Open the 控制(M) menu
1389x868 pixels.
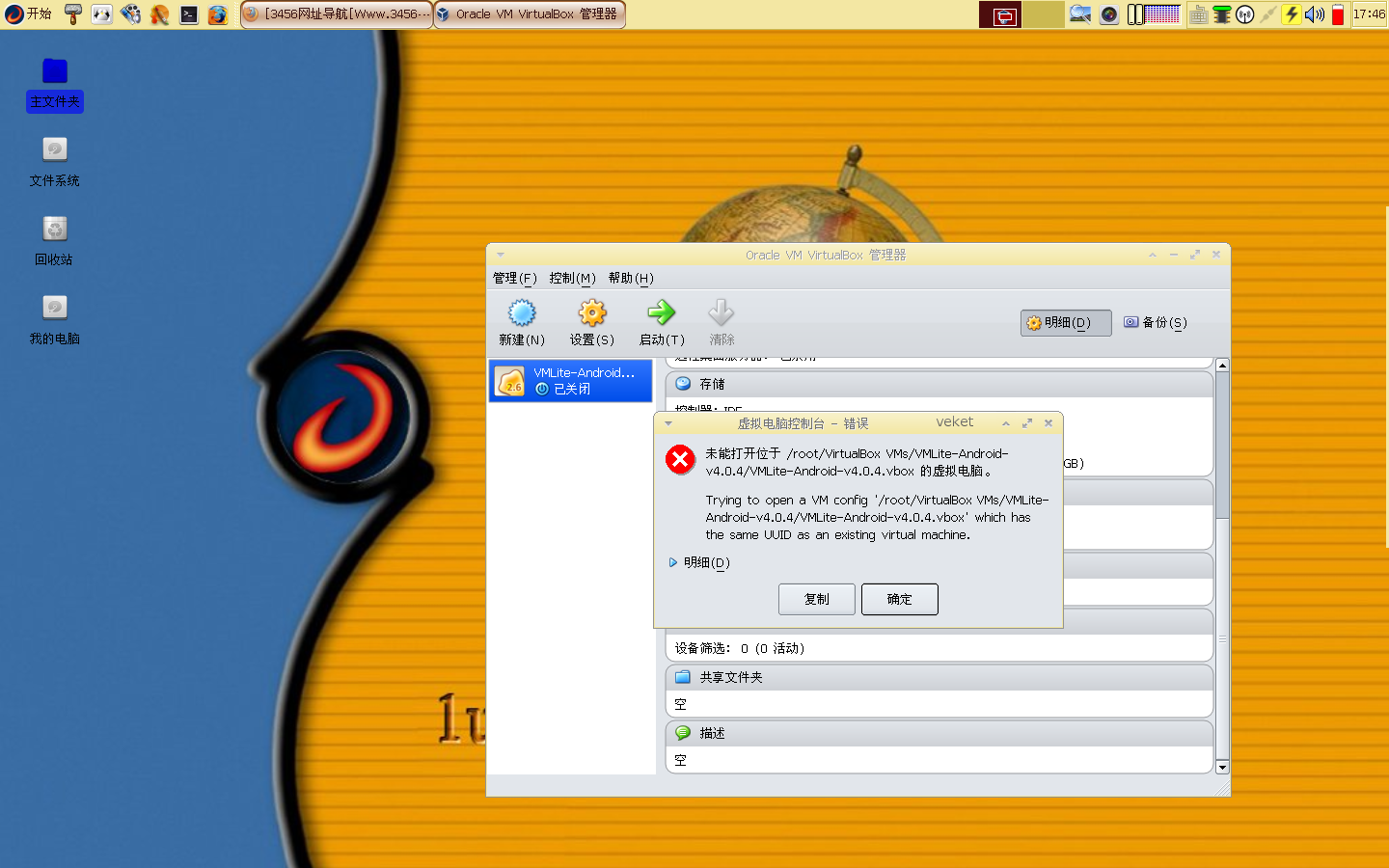[x=573, y=278]
